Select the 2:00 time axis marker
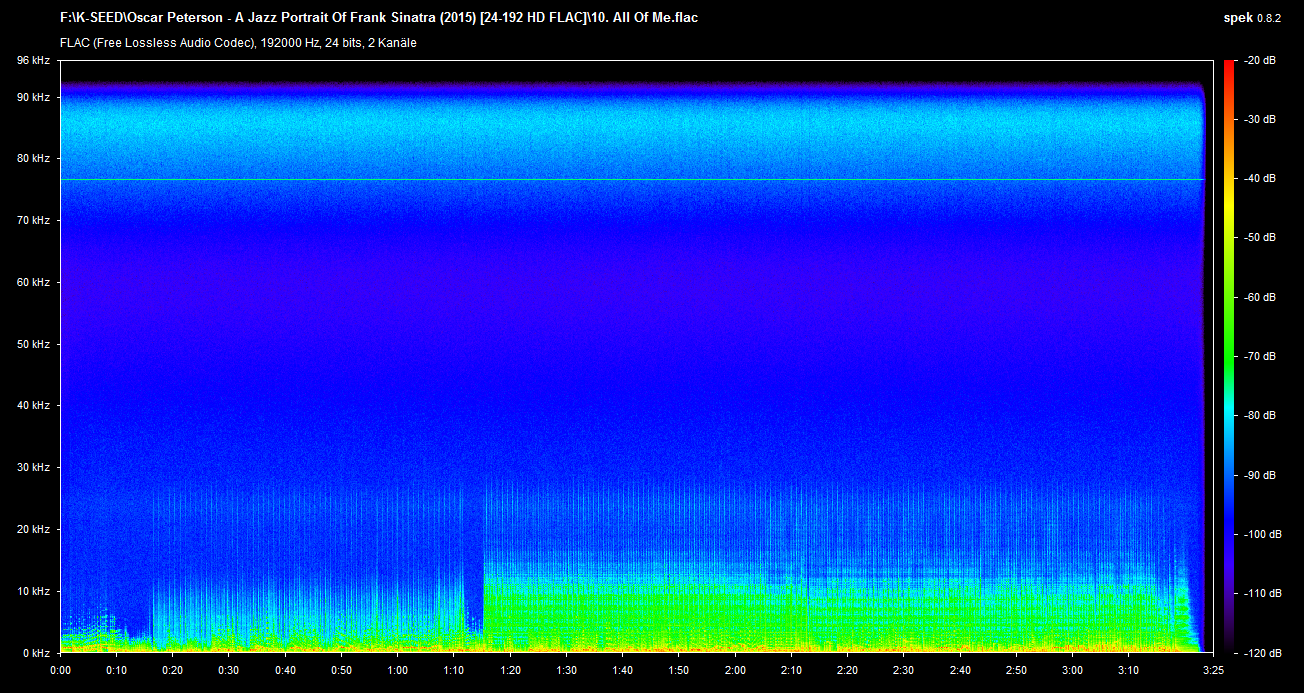This screenshot has width=1304, height=693. (735, 670)
